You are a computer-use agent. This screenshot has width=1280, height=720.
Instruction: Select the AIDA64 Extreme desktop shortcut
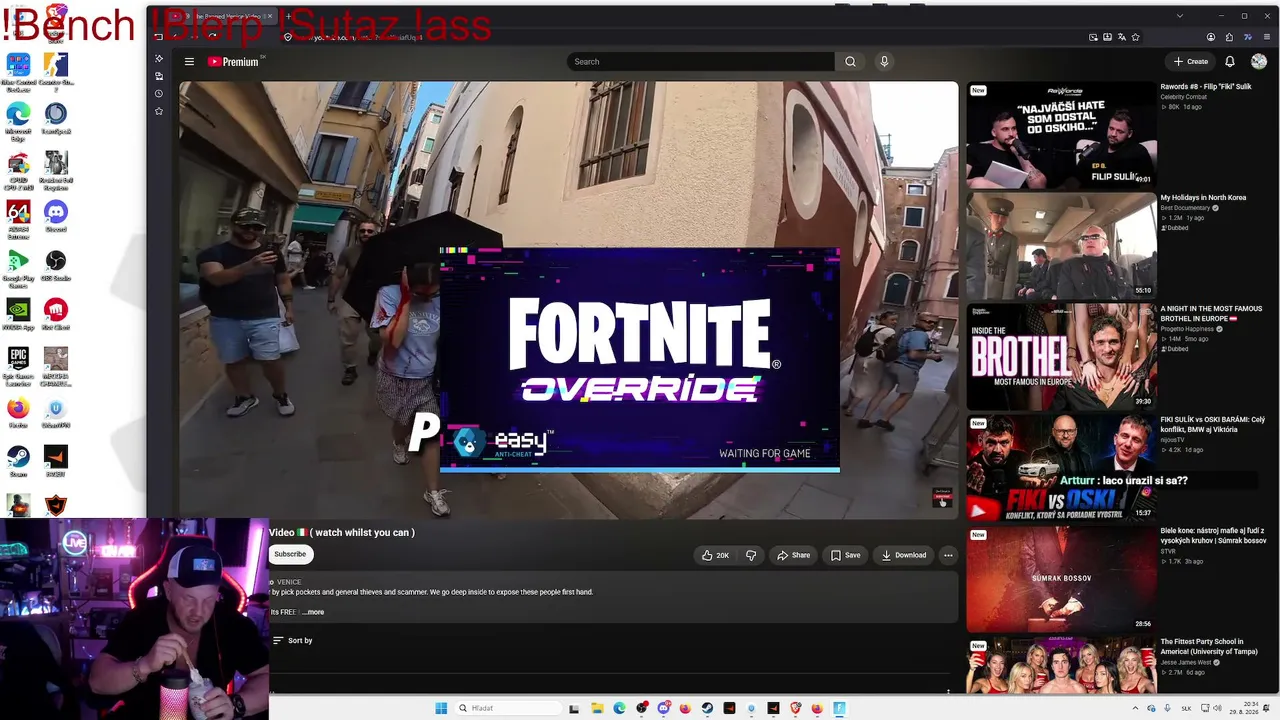18,220
